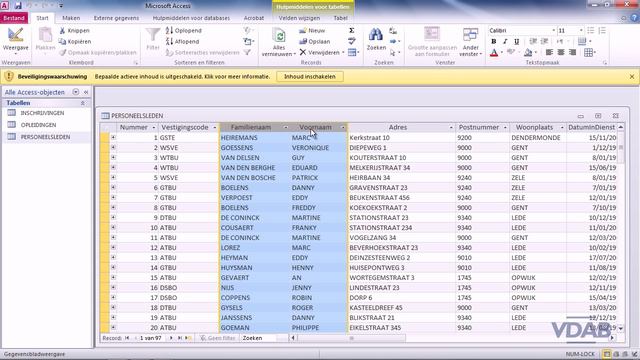The image size is (640, 360).
Task: Click Inhoud inschakelen button
Action: (310, 77)
